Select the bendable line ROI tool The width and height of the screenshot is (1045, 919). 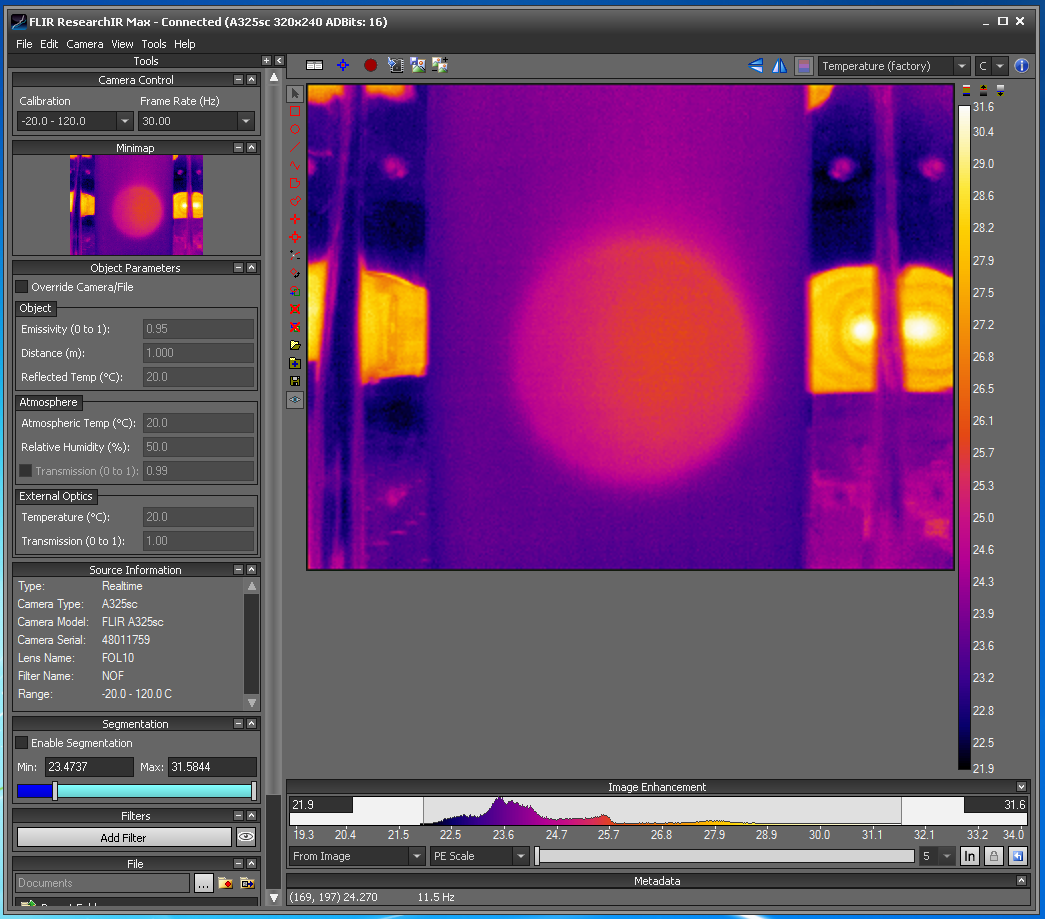point(295,165)
